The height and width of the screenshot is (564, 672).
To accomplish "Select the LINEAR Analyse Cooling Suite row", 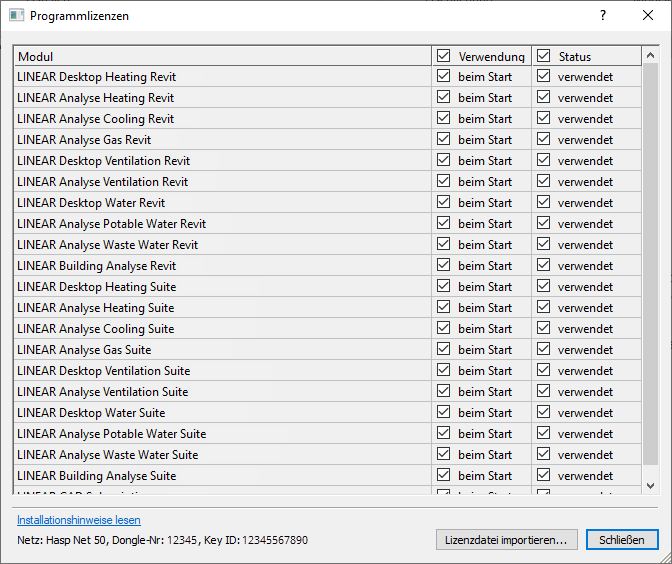I will 328,329.
